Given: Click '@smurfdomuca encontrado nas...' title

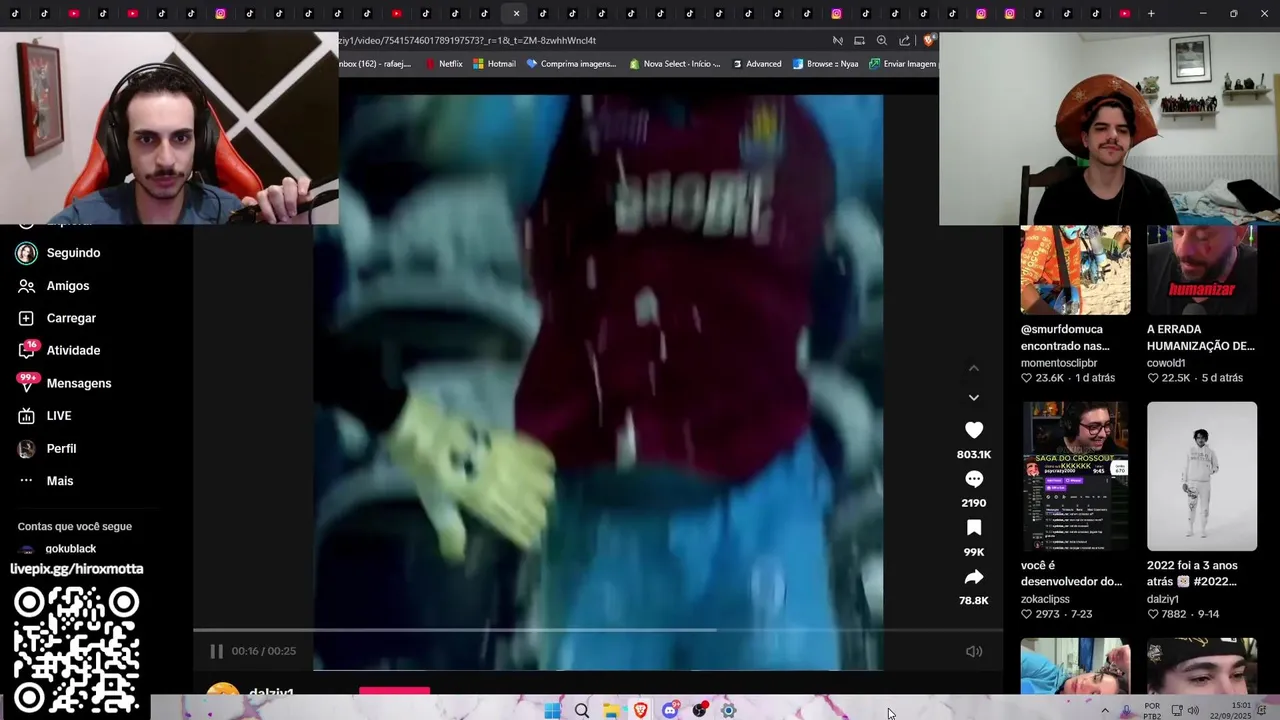Looking at the screenshot, I should 1065,338.
